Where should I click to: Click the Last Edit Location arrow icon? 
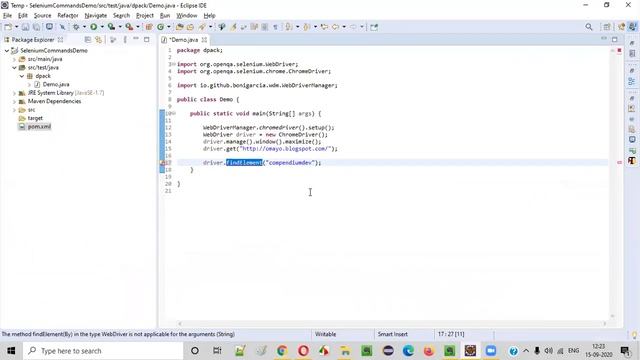[x=324, y=27]
